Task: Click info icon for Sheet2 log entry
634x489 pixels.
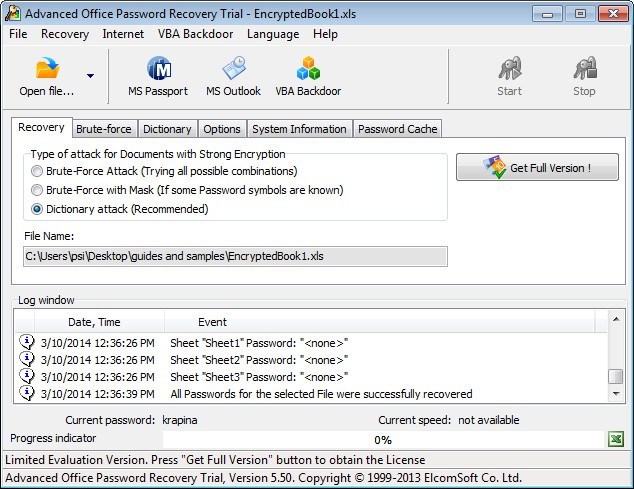Action: tap(27, 359)
